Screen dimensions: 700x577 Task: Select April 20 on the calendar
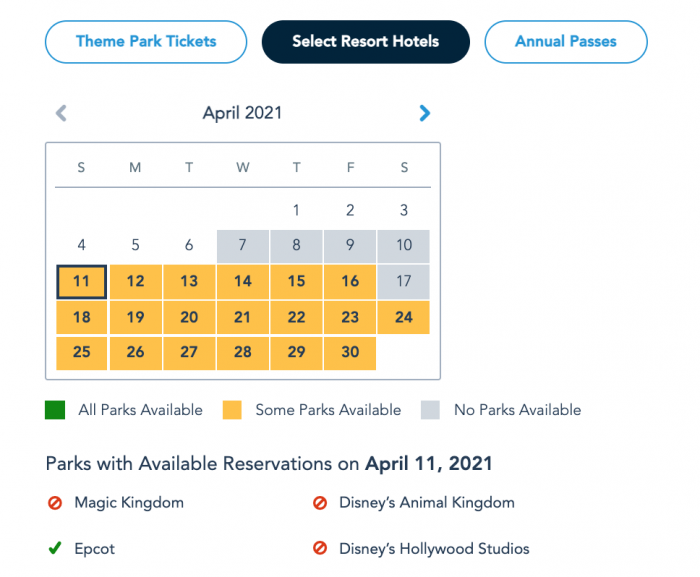click(189, 318)
